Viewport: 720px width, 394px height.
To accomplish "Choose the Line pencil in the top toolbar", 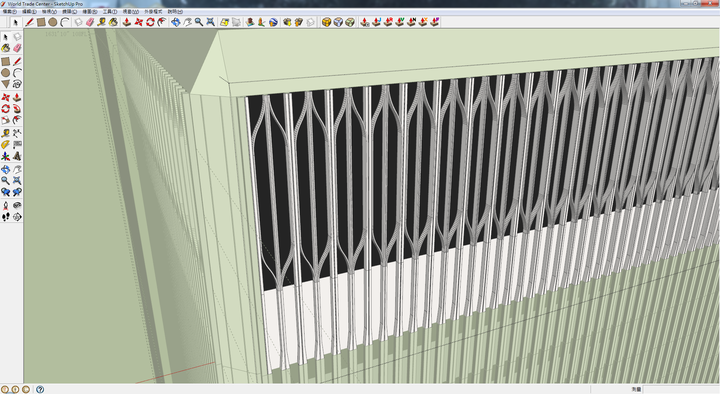I will click(x=29, y=22).
